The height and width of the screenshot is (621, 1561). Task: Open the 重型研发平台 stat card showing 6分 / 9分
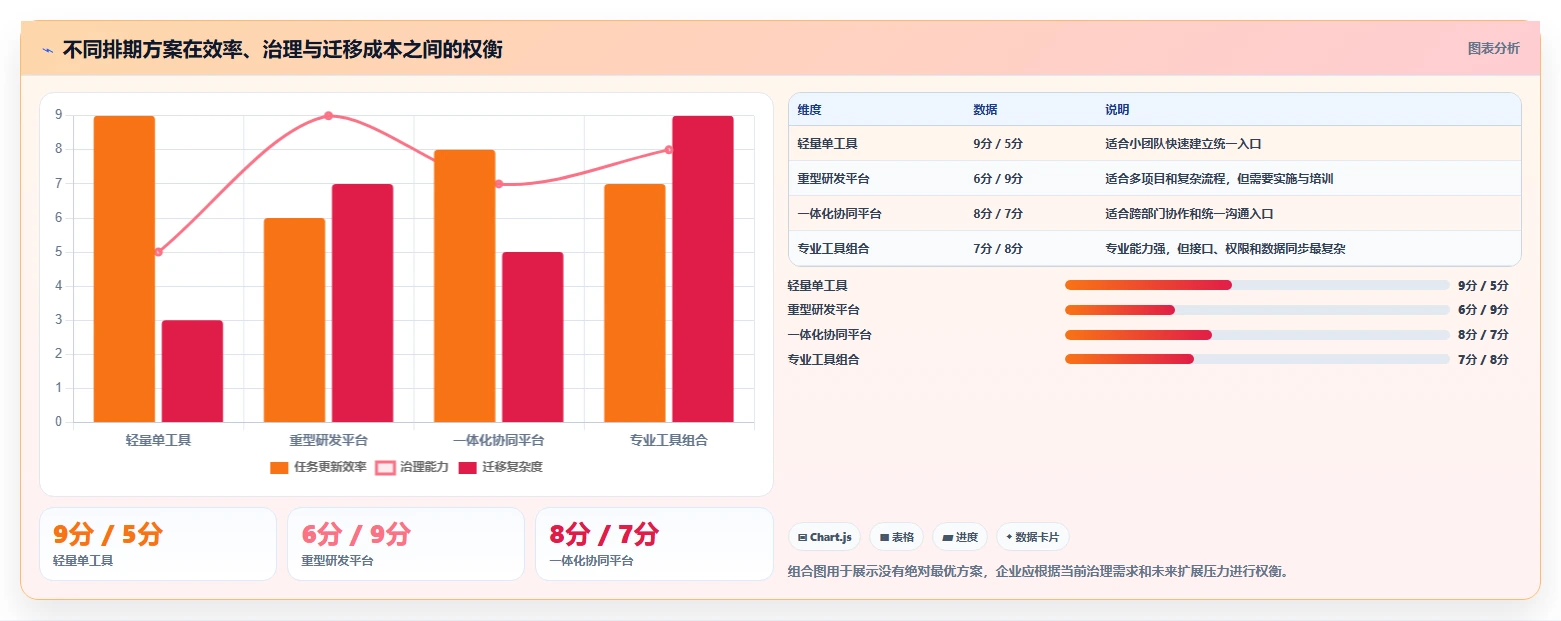pyautogui.click(x=406, y=544)
